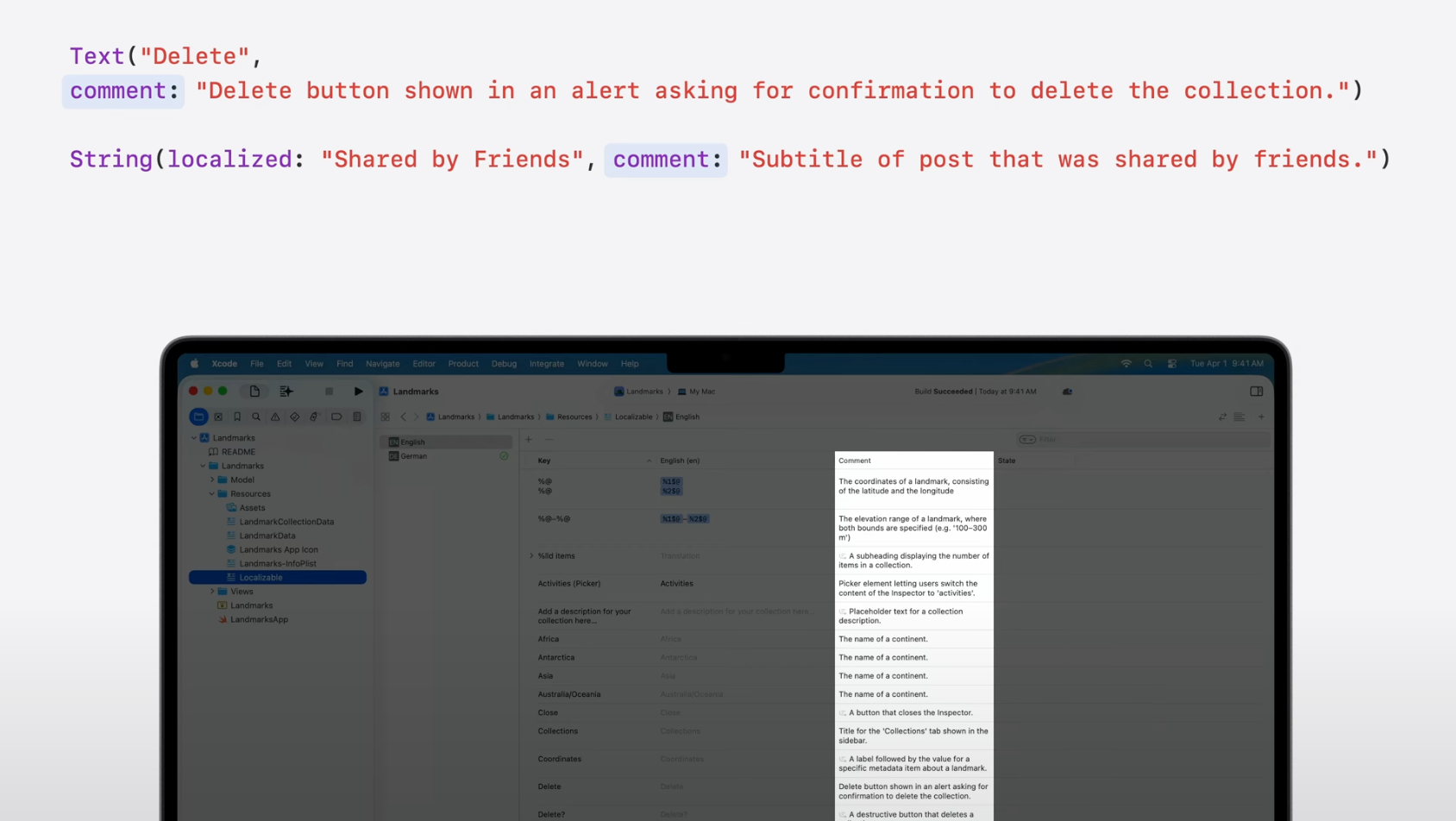1456x821 pixels.
Task: Select the English language row
Action: click(446, 442)
